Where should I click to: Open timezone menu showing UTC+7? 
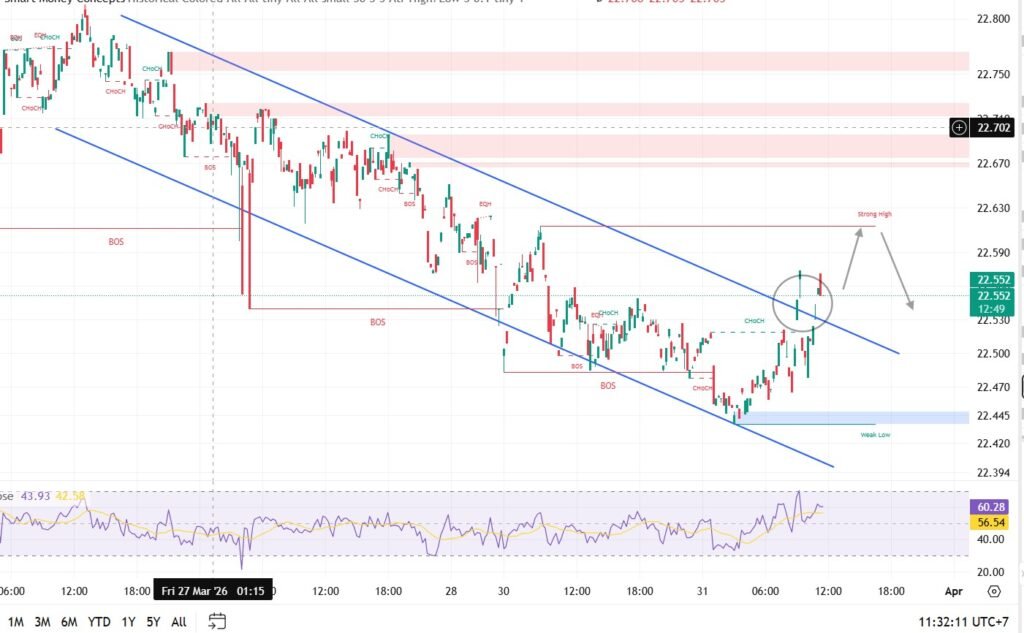coord(967,621)
